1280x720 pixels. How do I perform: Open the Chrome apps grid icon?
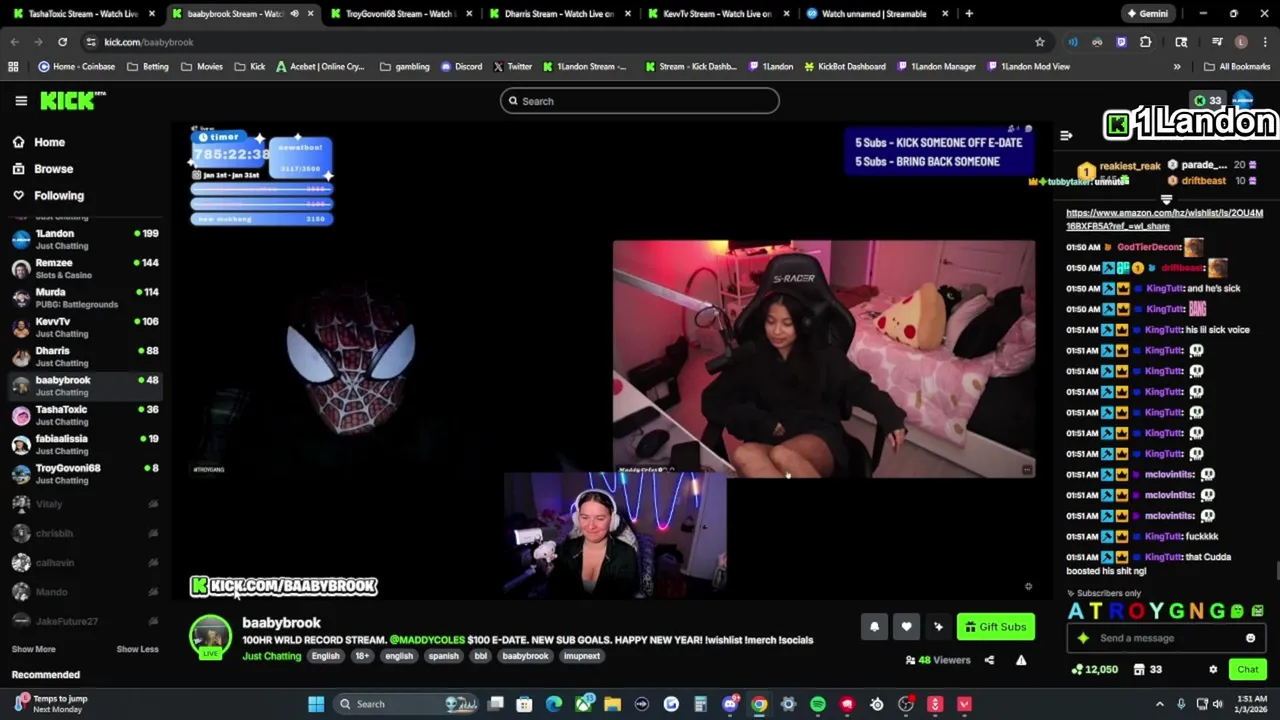point(13,66)
